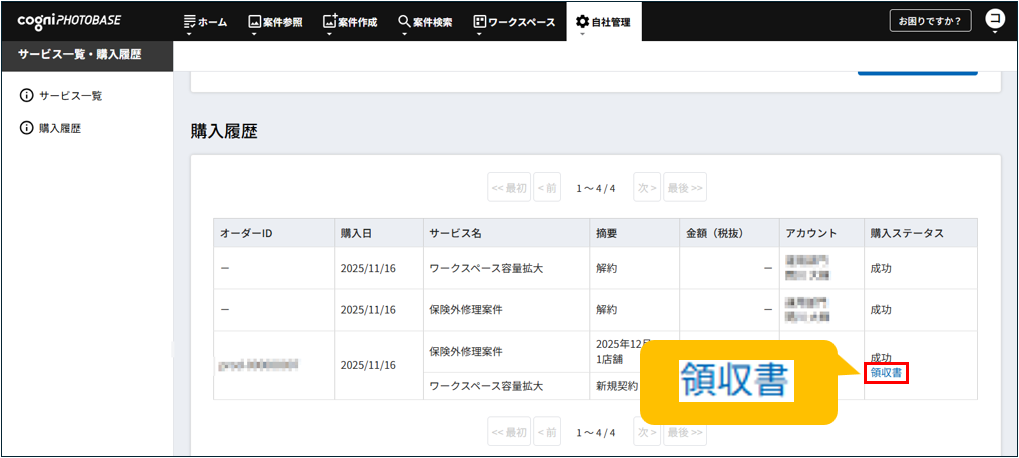Select the 自社管理 gear tab
The height and width of the screenshot is (458, 1019).
603,21
